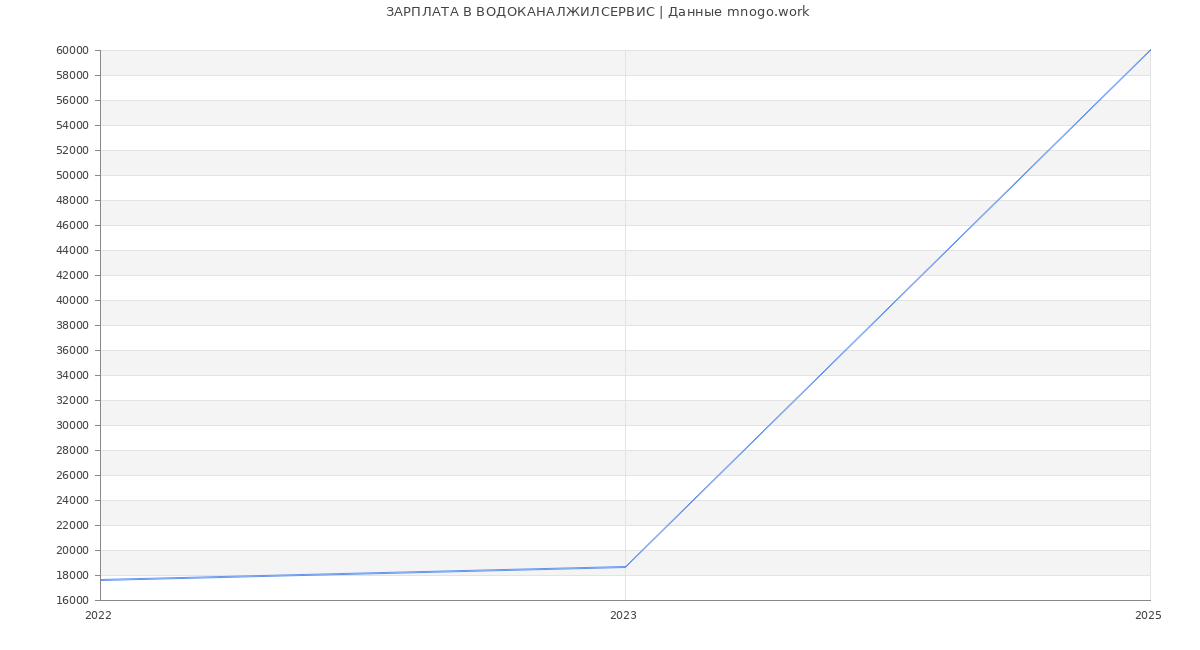Screen dimensions: 1200x650
Task: Click the line's data point at 2023
Action: [625, 567]
